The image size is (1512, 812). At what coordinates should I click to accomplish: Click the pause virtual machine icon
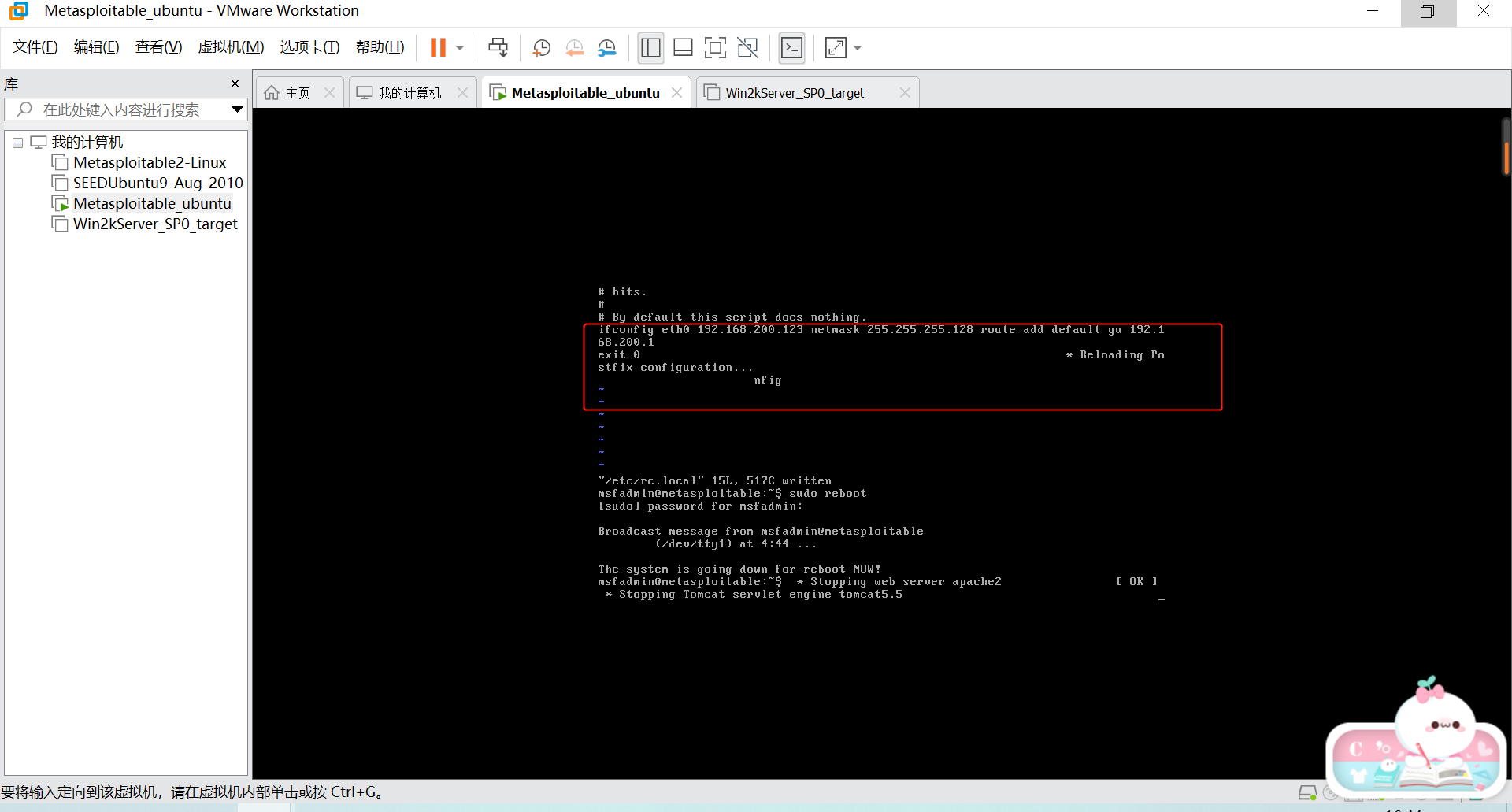click(438, 48)
